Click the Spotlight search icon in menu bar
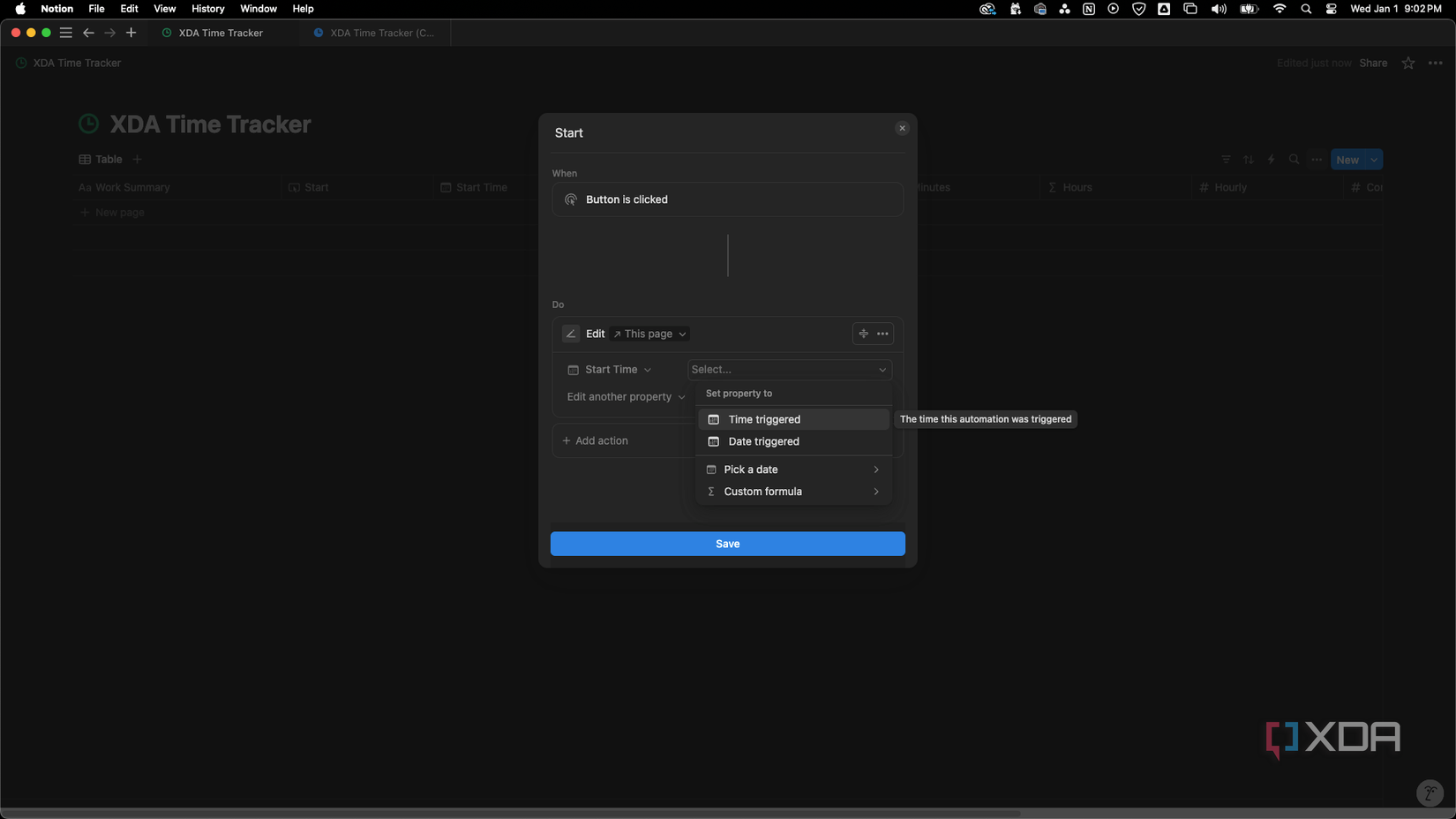This screenshot has height=819, width=1456. (1306, 9)
